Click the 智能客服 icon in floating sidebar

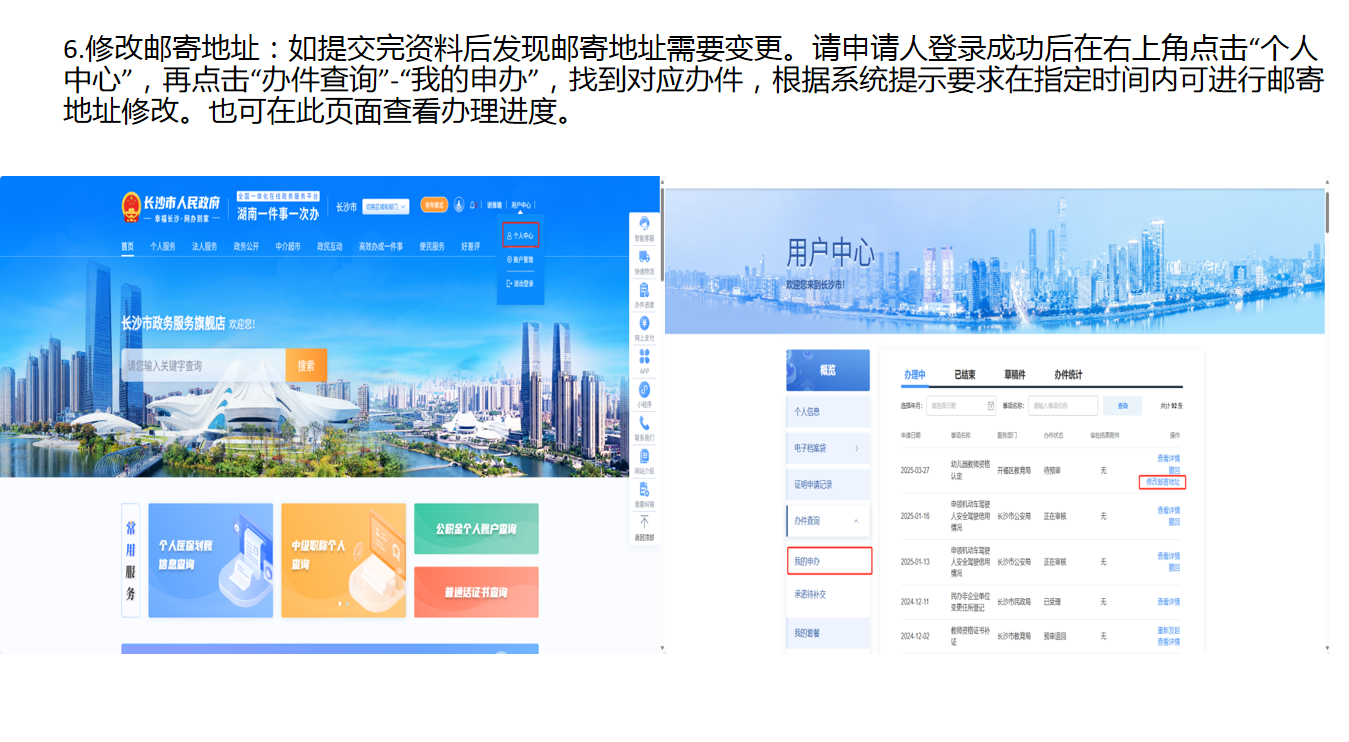pos(644,225)
